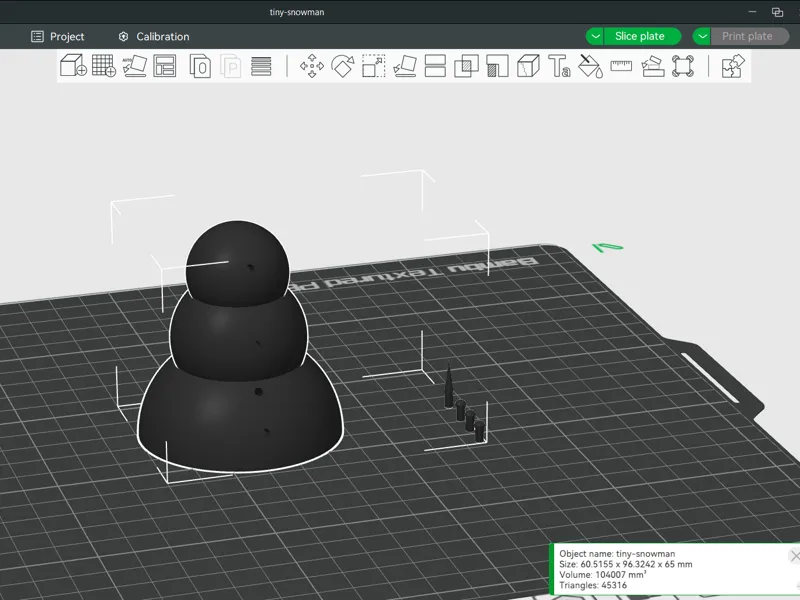
Task: Click the greyed Split to parts icon
Action: click(x=231, y=66)
